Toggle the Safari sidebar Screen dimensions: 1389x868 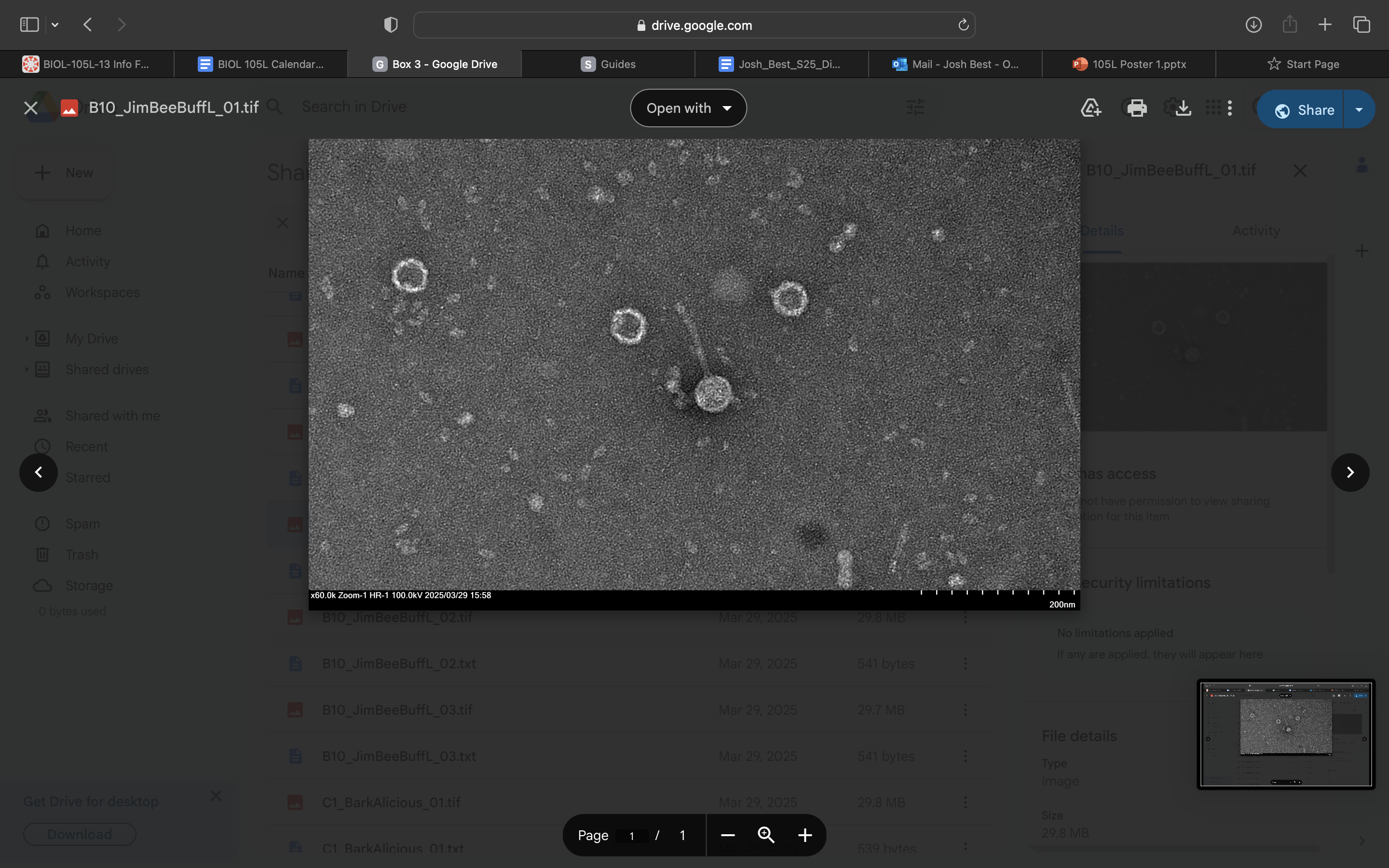tap(29, 25)
